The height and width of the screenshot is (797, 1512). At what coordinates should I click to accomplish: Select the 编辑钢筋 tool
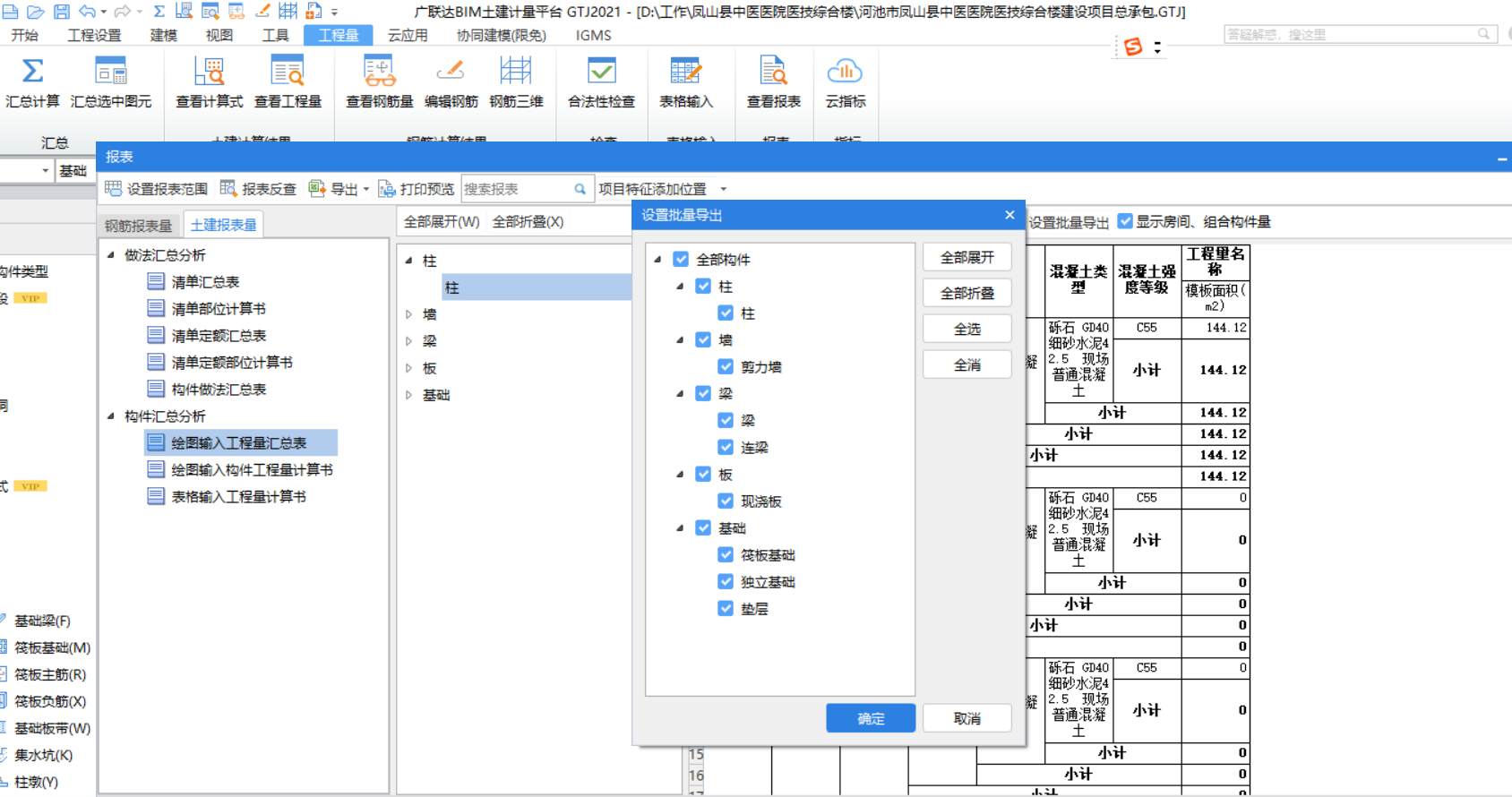coord(451,82)
